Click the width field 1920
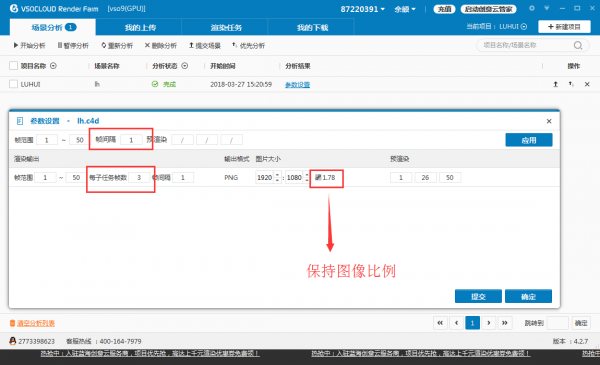Viewport: 600px width, 365px height. (265, 178)
